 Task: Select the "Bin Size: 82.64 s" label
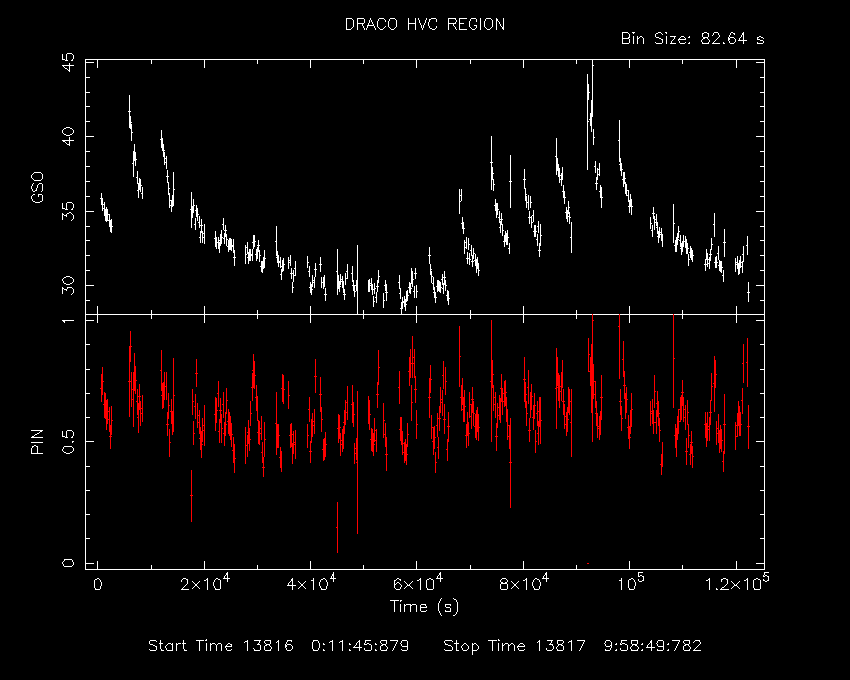(692, 39)
